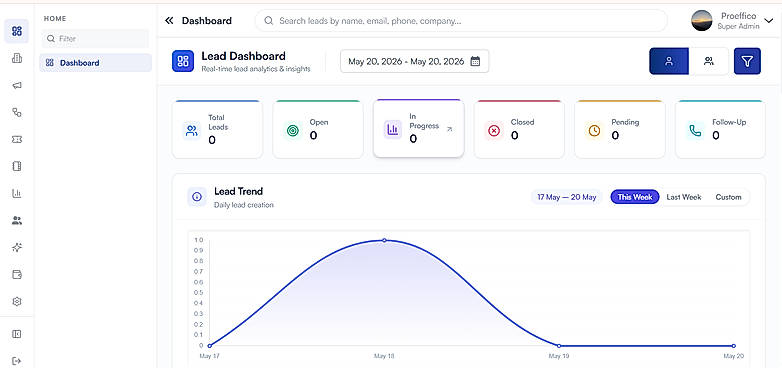The width and height of the screenshot is (782, 368).
Task: Collapse the menu with the double chevron
Action: click(169, 20)
